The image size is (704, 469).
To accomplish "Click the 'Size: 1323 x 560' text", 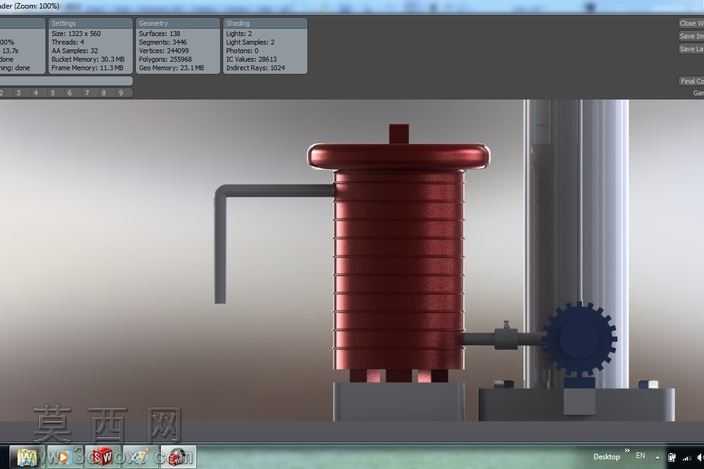I will [76, 34].
